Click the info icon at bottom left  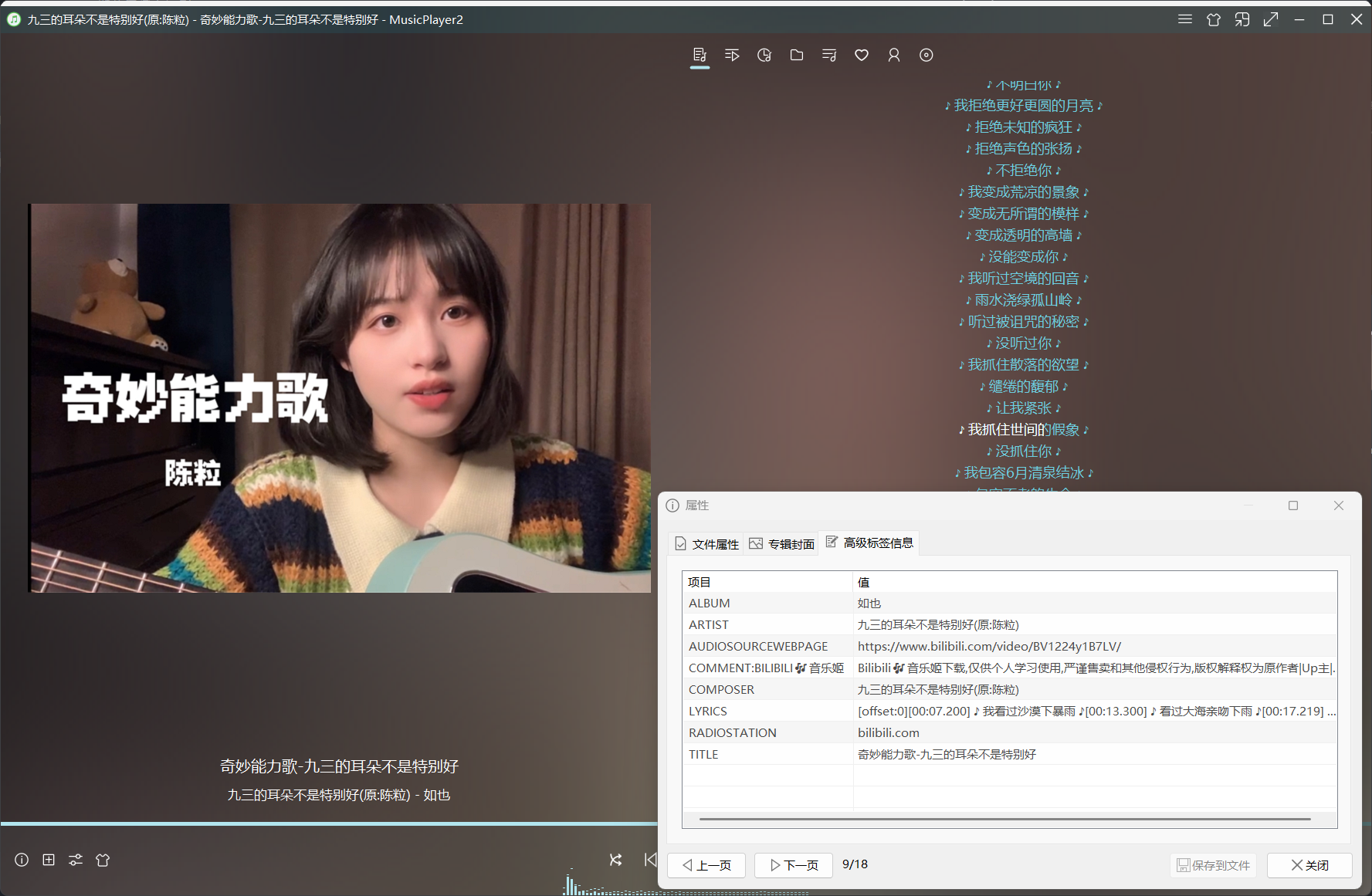click(22, 860)
